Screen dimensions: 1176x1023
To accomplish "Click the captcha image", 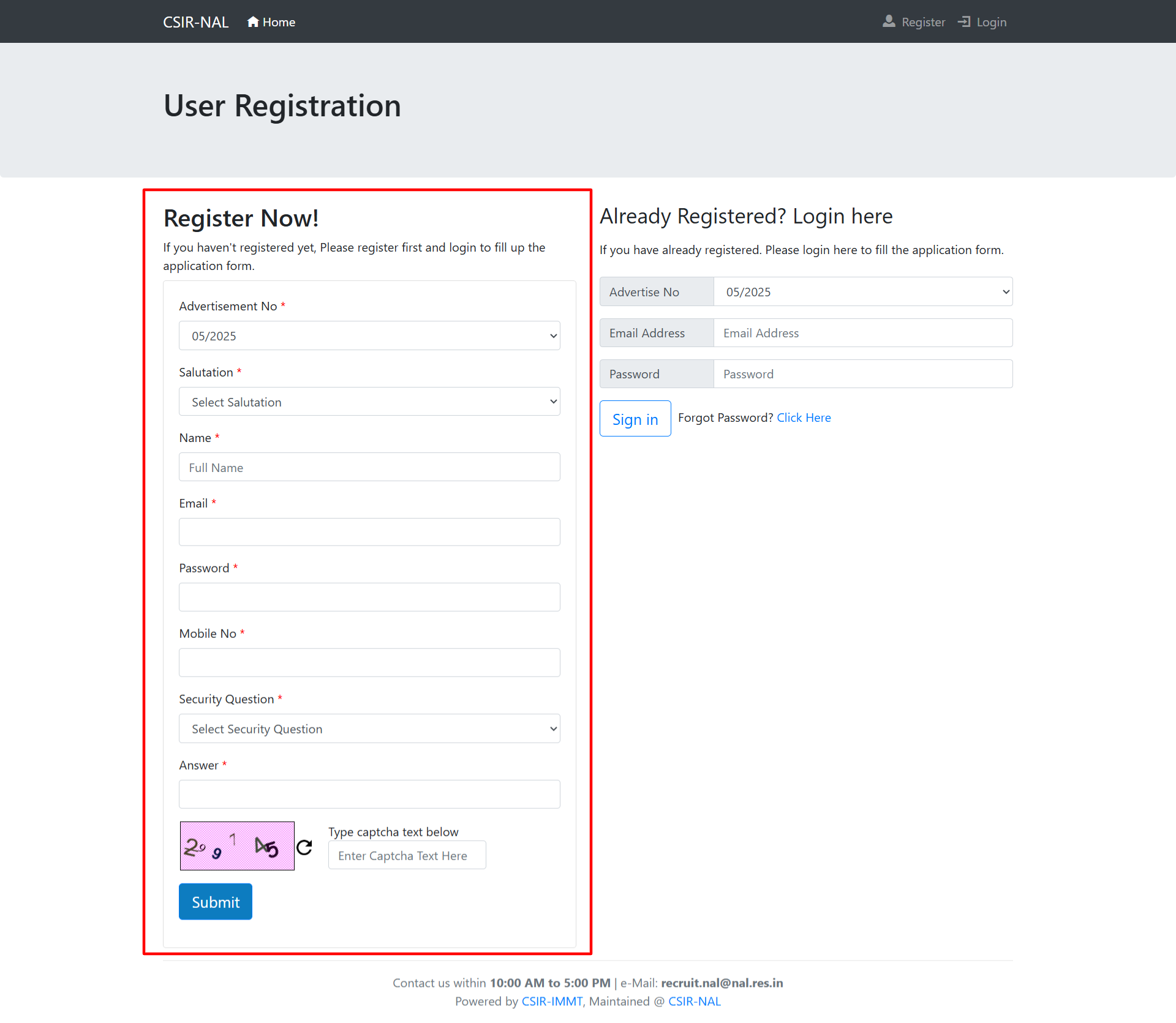I will point(237,846).
